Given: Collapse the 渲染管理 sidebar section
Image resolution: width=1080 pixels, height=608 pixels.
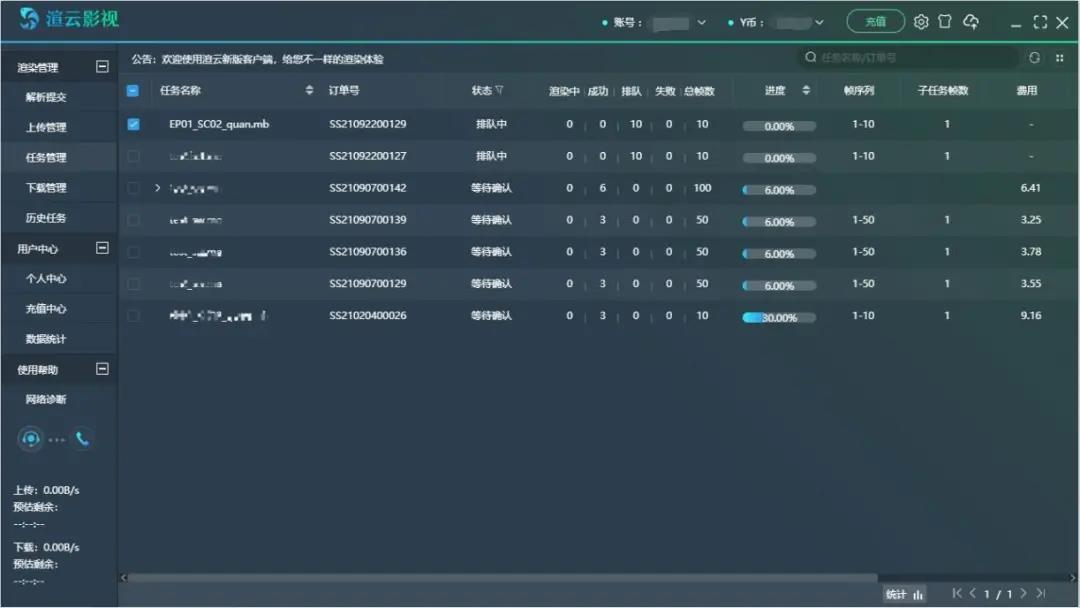Looking at the screenshot, I should [x=101, y=67].
